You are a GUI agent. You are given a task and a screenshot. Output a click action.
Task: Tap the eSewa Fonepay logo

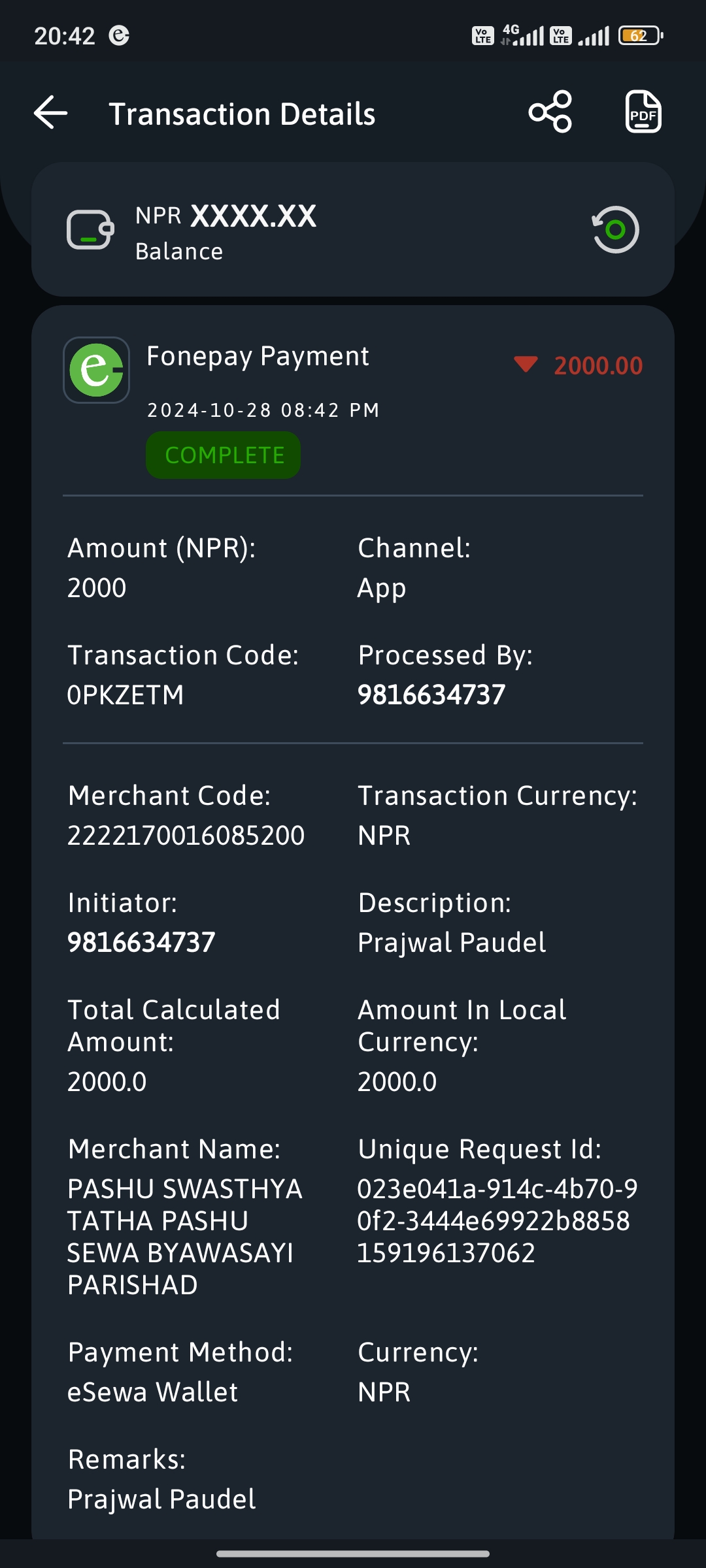coord(96,370)
